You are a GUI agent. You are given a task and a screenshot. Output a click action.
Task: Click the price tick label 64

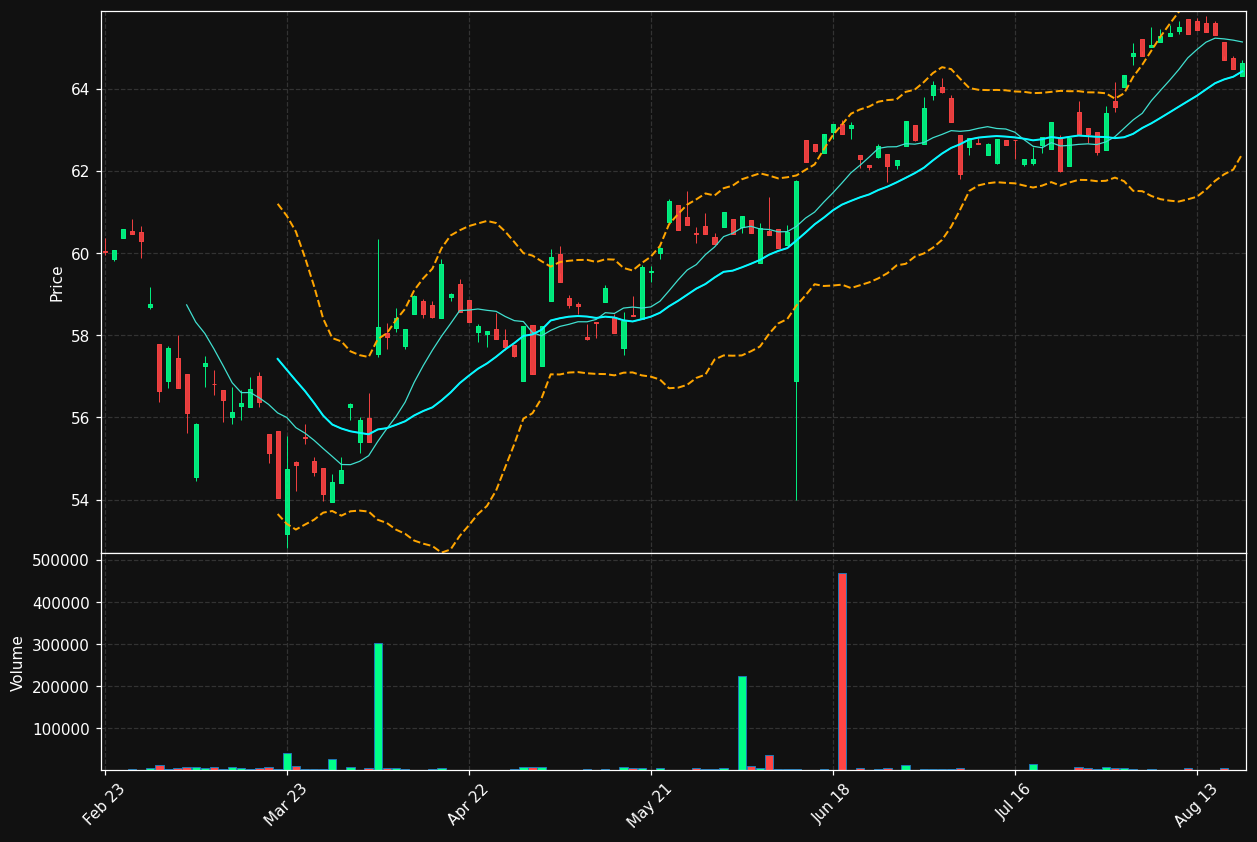tap(80, 90)
